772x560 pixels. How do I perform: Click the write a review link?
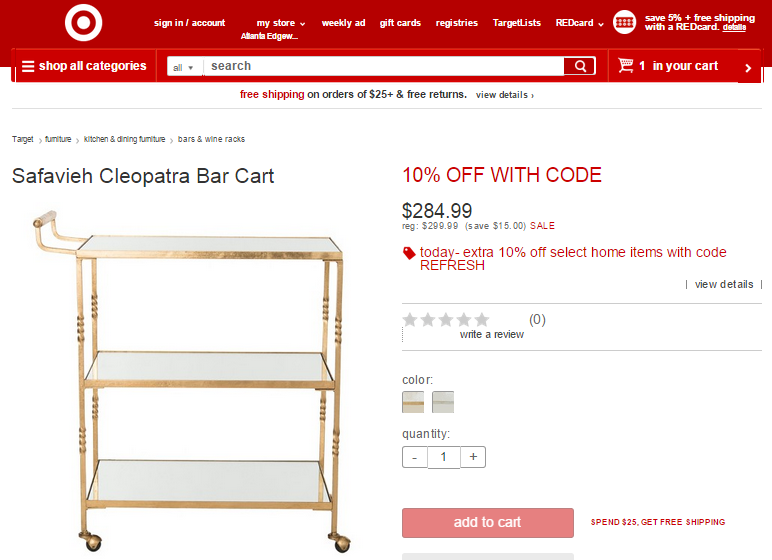(491, 334)
